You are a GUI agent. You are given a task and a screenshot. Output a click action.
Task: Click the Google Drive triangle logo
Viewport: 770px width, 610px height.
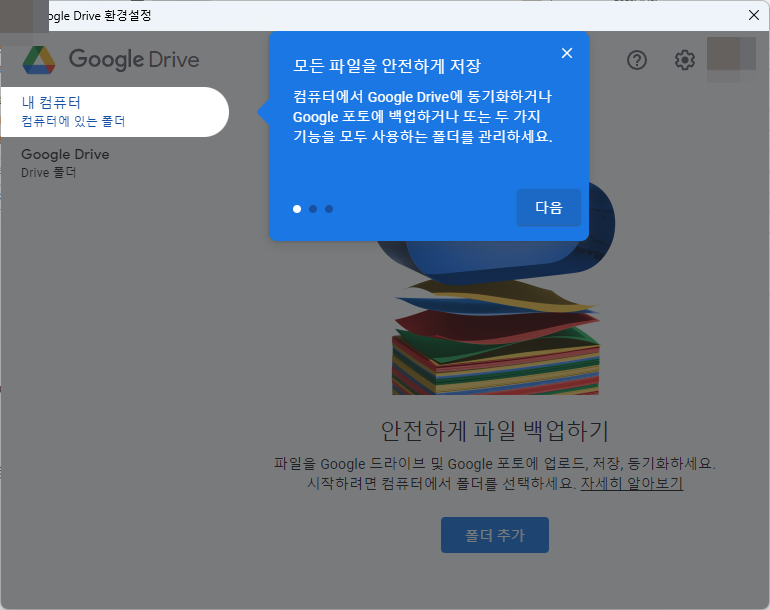(x=38, y=60)
